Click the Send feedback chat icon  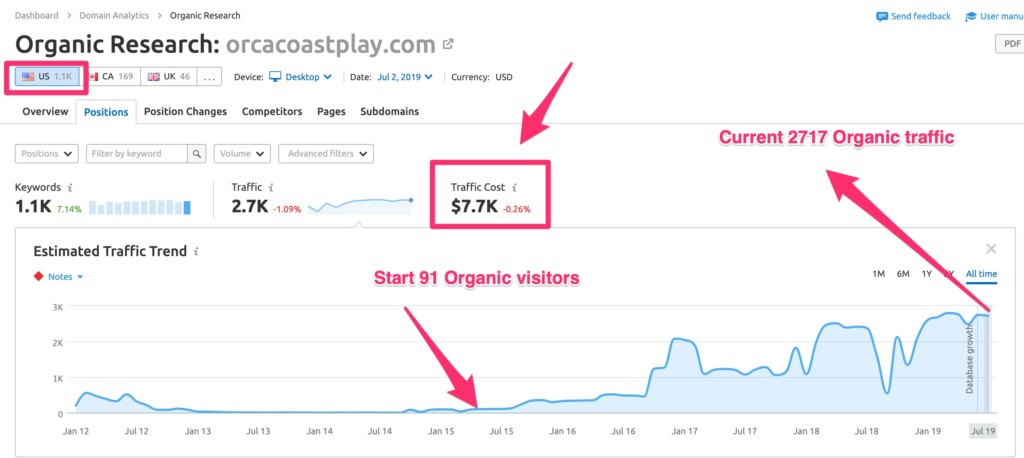pos(882,16)
